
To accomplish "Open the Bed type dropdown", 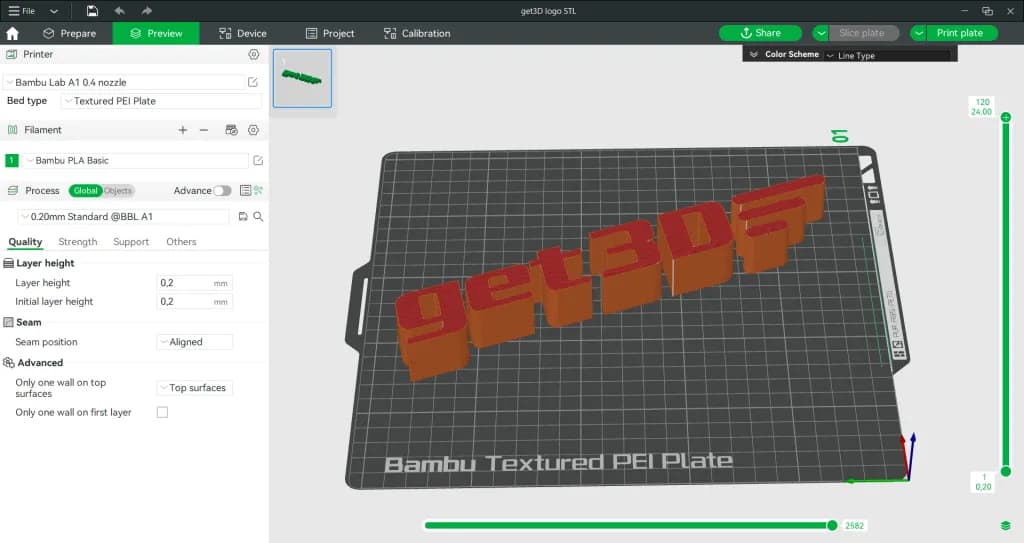I will 161,101.
